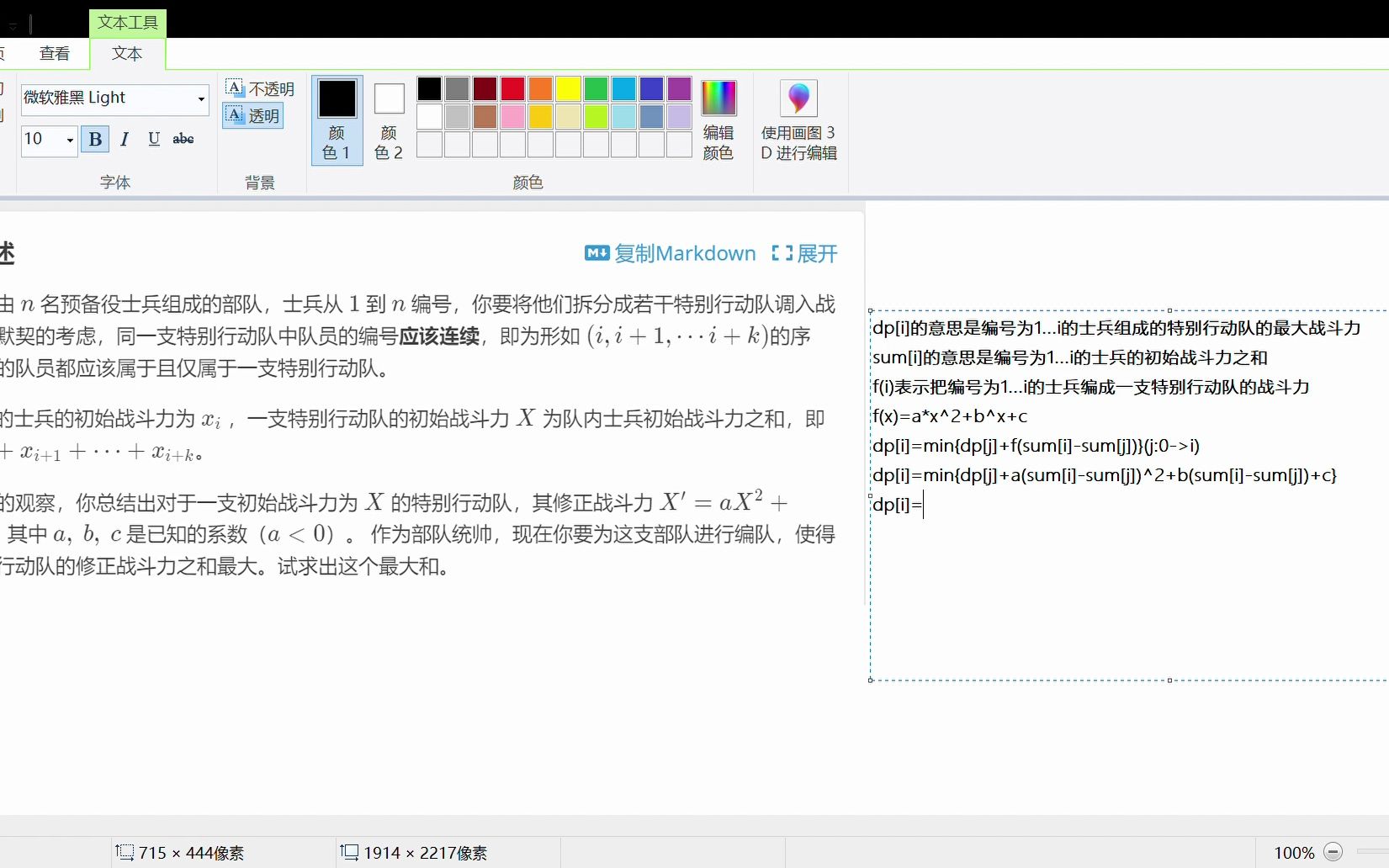The image size is (1389, 868).
Task: Open the quick access toolbar dropdown arrow
Action: coord(13,24)
